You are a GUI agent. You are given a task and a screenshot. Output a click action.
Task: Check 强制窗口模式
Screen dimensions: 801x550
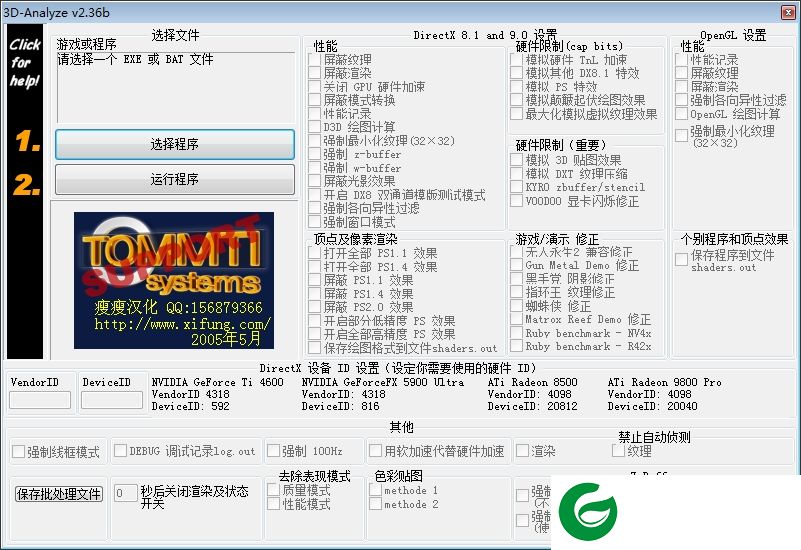coord(315,222)
